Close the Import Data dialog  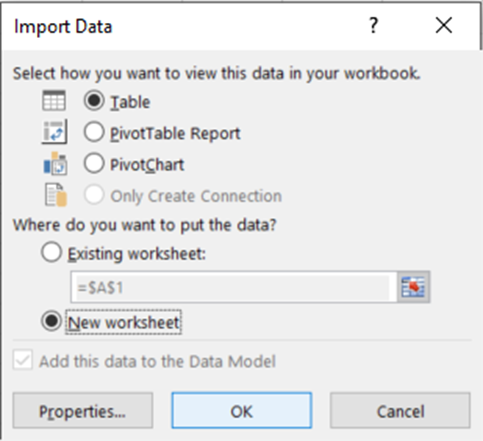click(x=444, y=26)
